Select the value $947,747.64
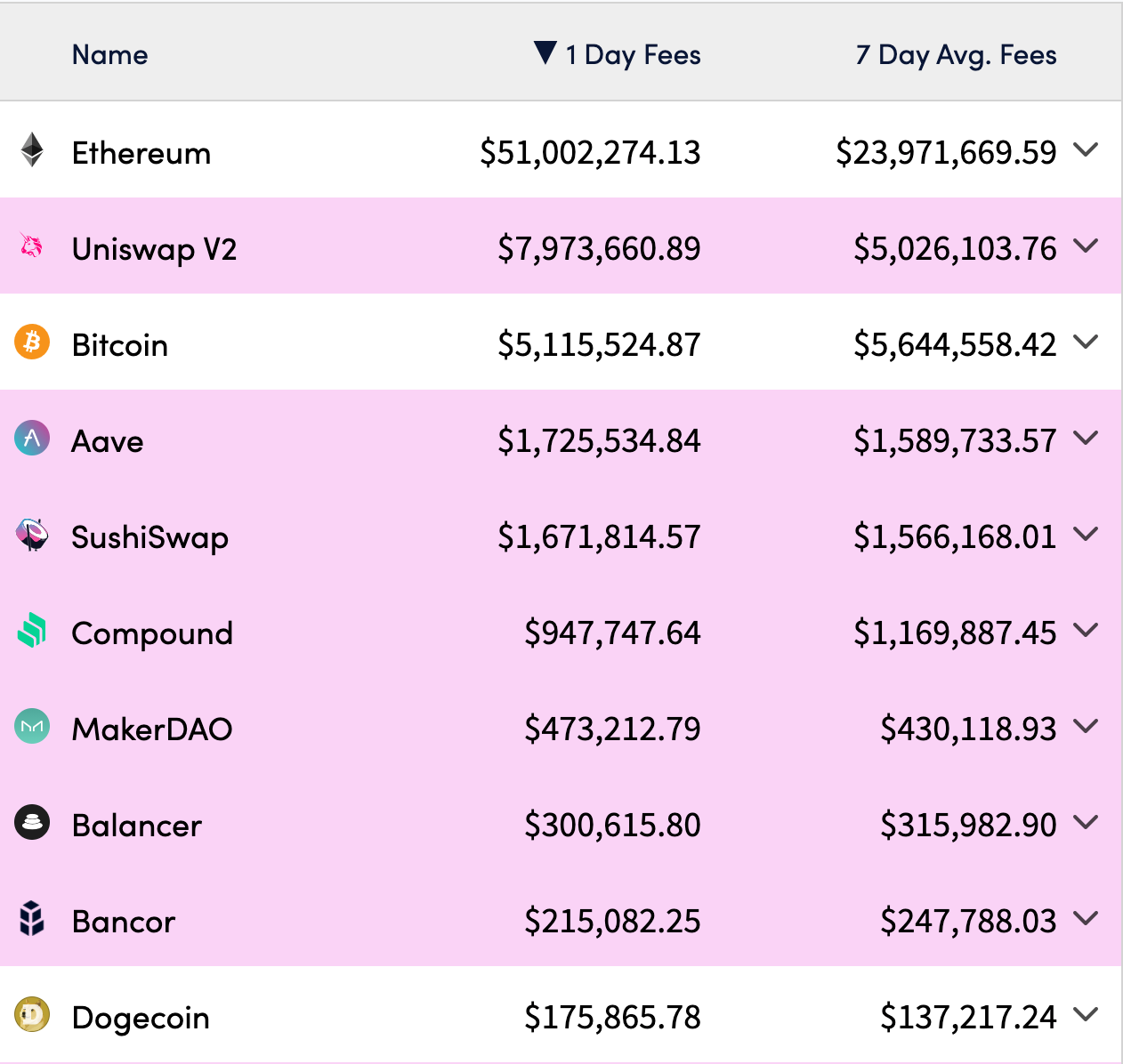 613,633
